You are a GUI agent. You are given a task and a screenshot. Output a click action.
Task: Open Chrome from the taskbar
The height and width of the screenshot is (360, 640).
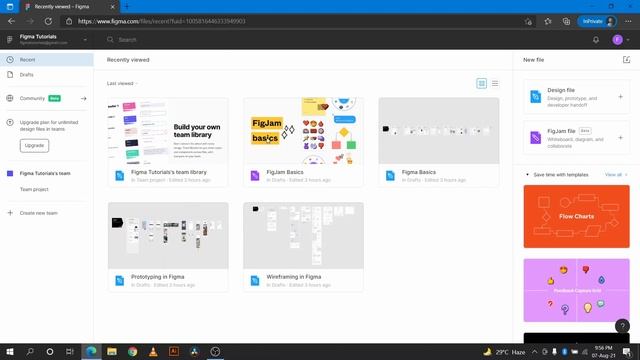click(132, 351)
